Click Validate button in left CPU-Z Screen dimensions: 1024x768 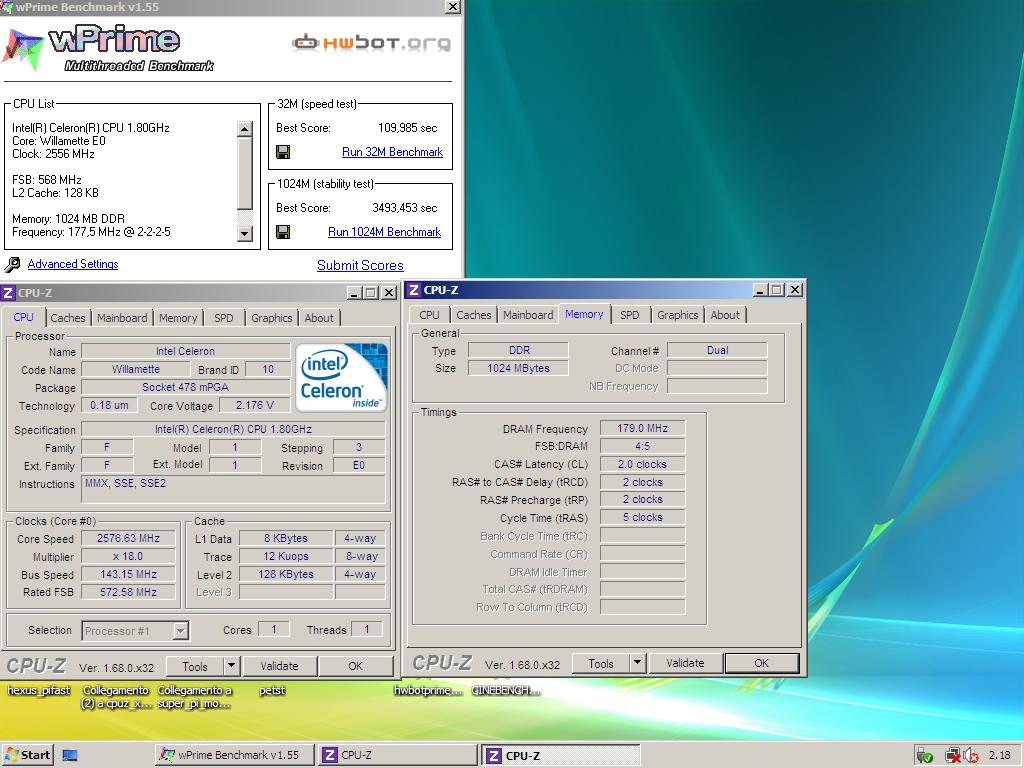pyautogui.click(x=280, y=666)
